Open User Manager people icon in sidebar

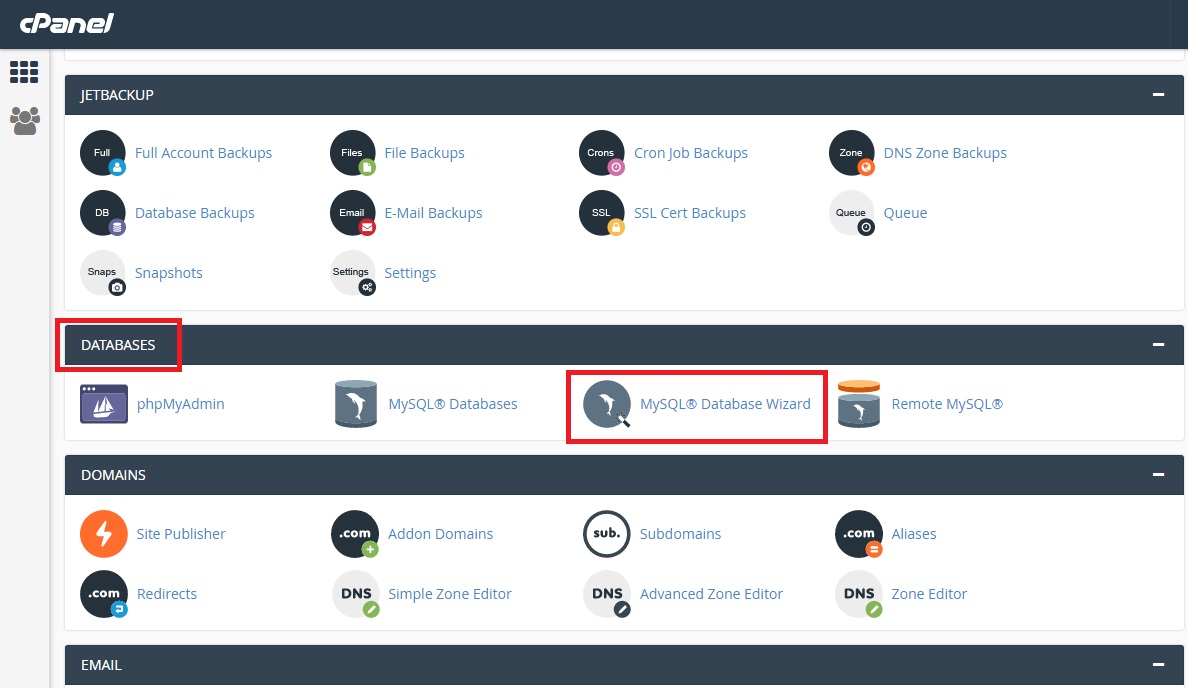(x=24, y=120)
